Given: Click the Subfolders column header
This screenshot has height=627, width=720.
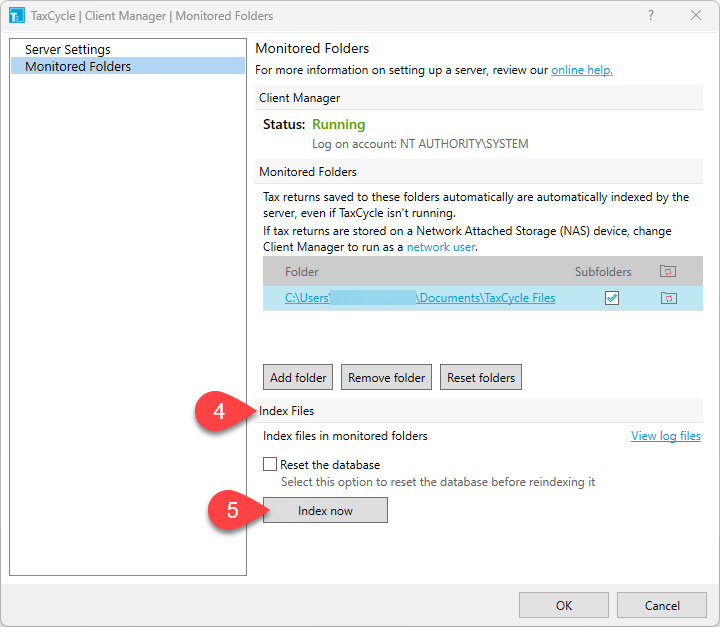Looking at the screenshot, I should pyautogui.click(x=603, y=271).
